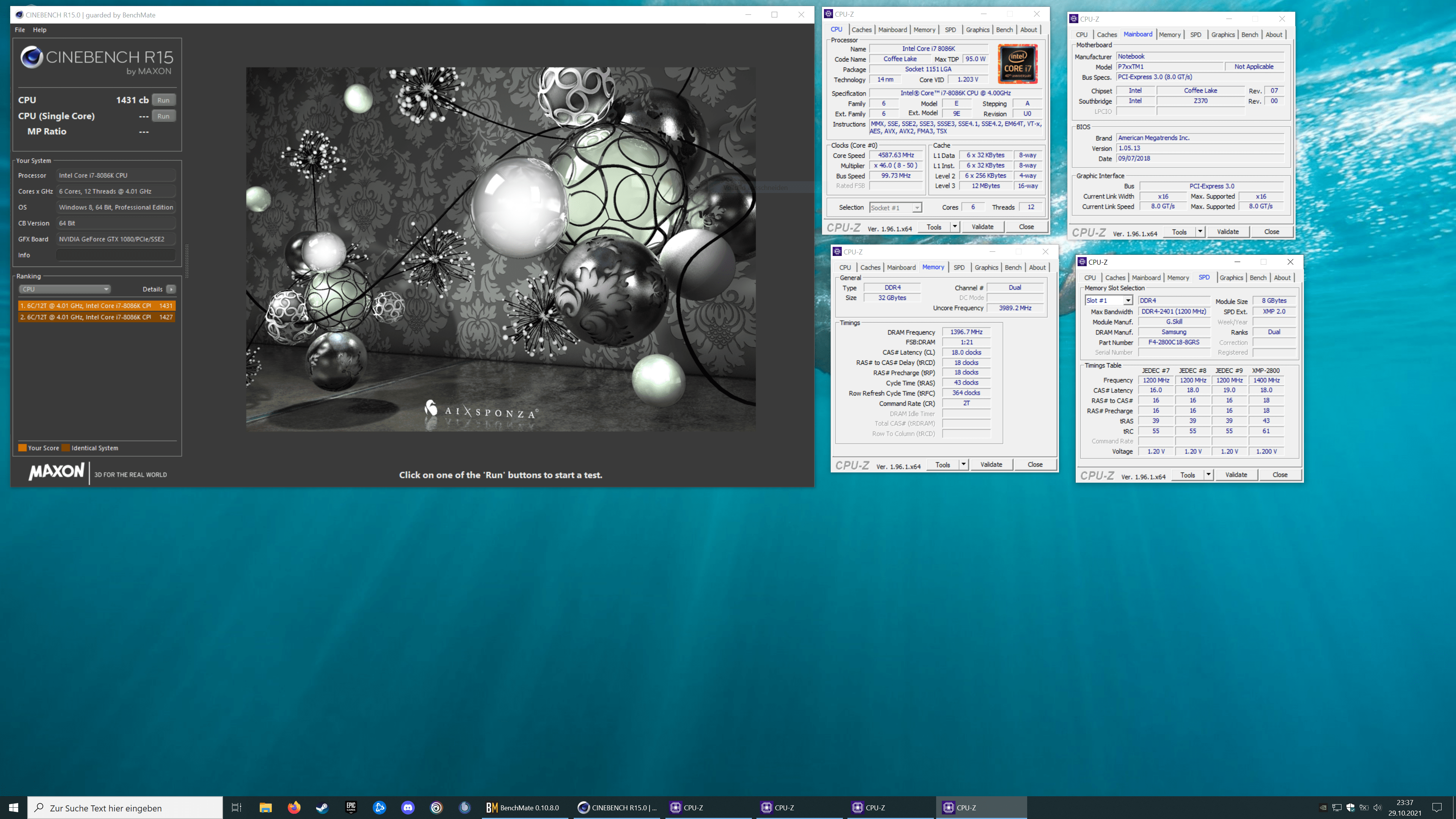
Task: Click Close button in CPU tab CPU-Z window
Action: pyautogui.click(x=1026, y=227)
